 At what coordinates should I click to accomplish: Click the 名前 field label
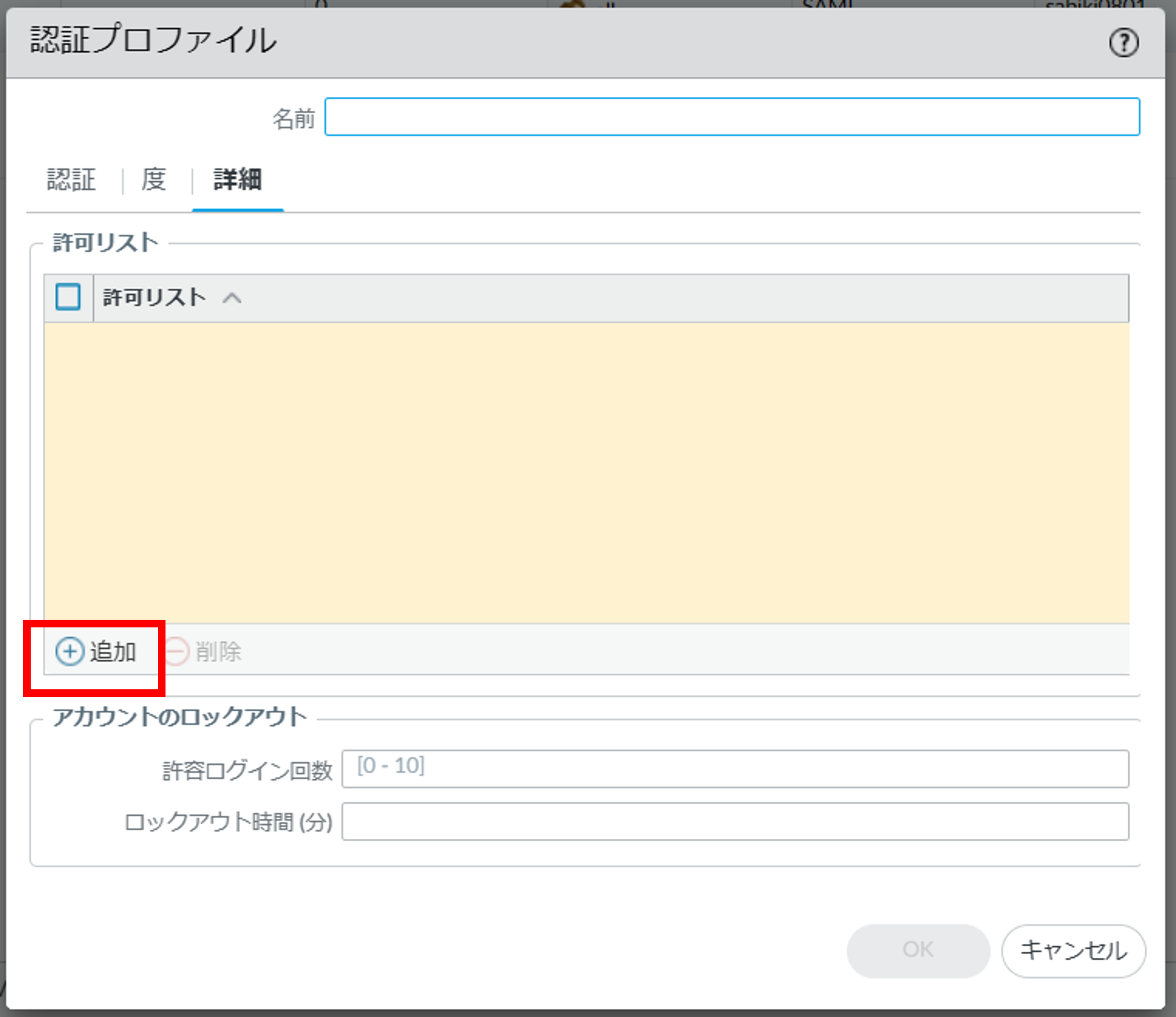(293, 118)
